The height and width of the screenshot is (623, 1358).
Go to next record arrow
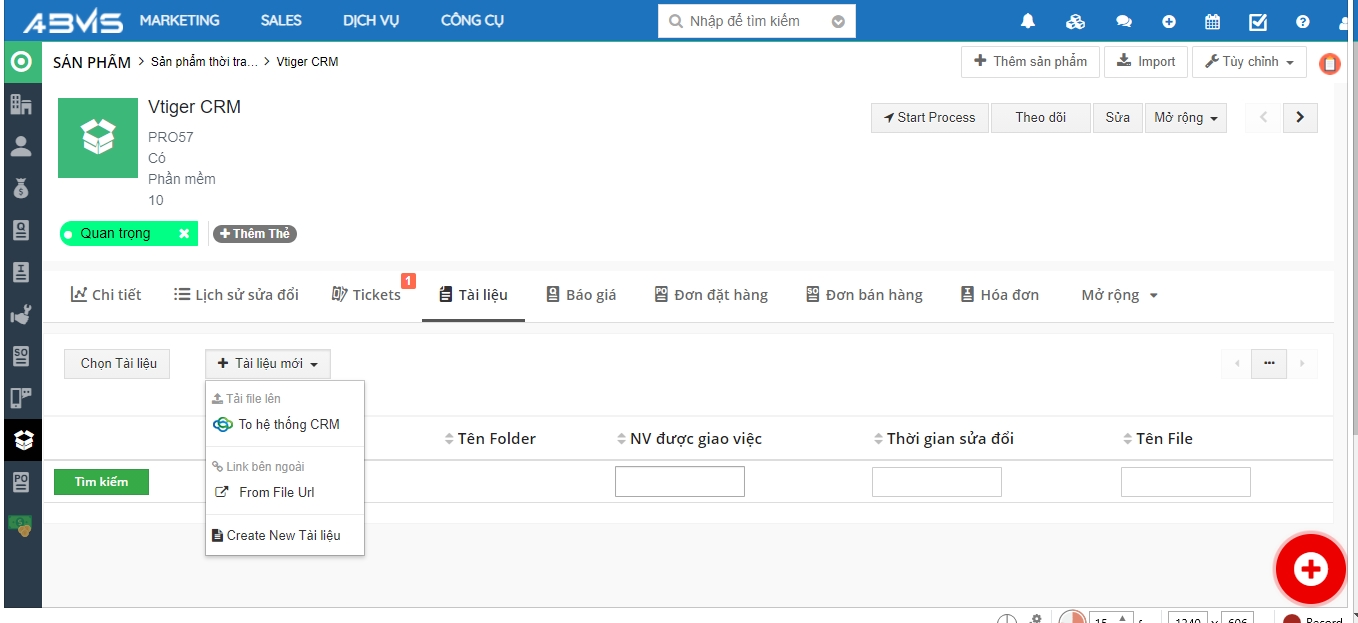[x=1299, y=118]
